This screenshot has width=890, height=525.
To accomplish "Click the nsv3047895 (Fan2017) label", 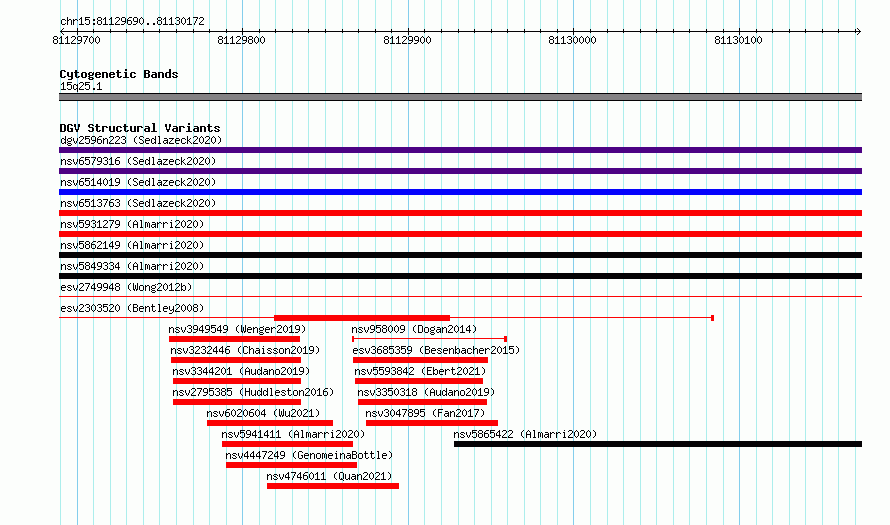I will click(x=425, y=413).
